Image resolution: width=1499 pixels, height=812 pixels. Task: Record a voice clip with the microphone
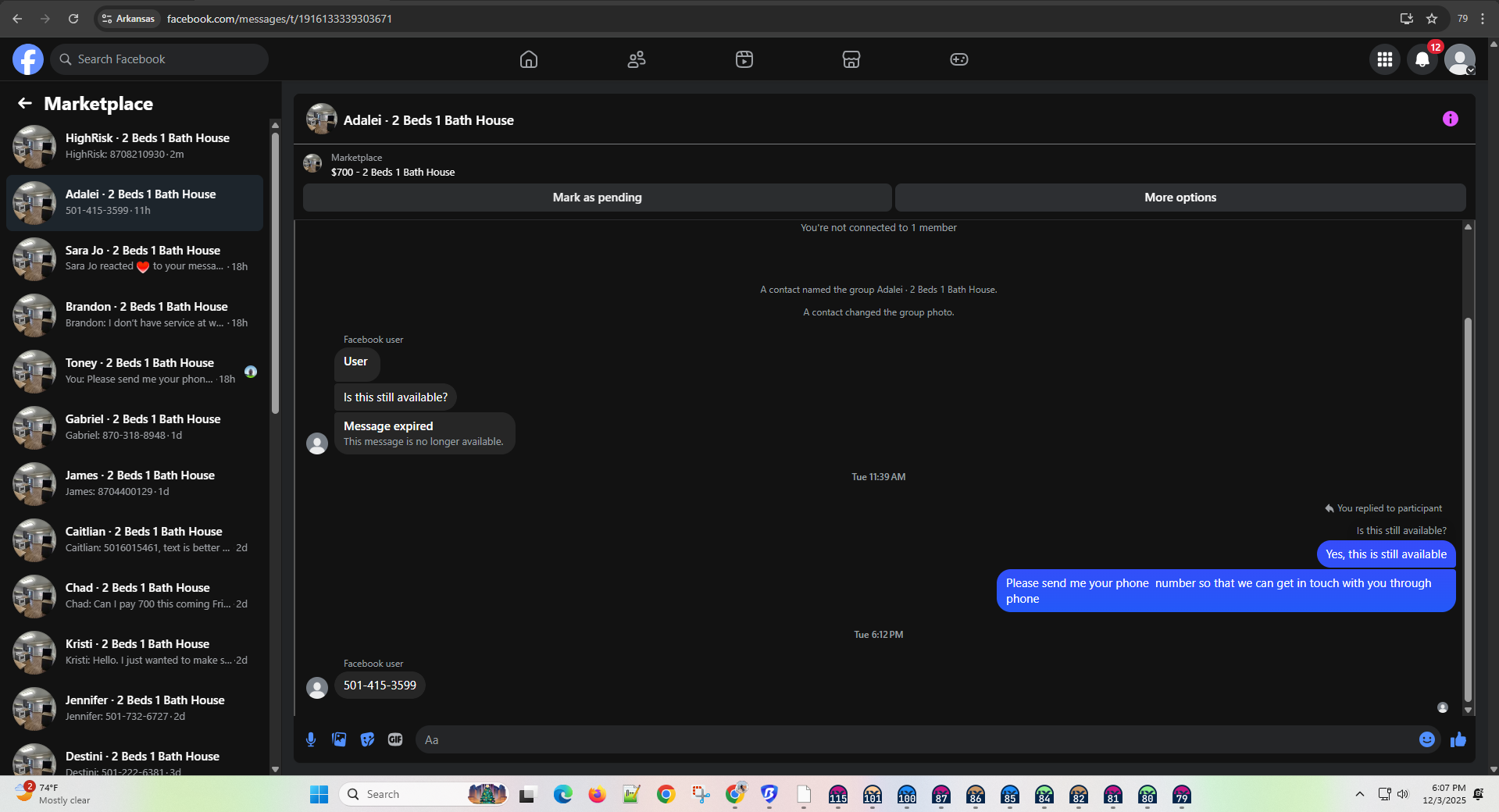[311, 739]
